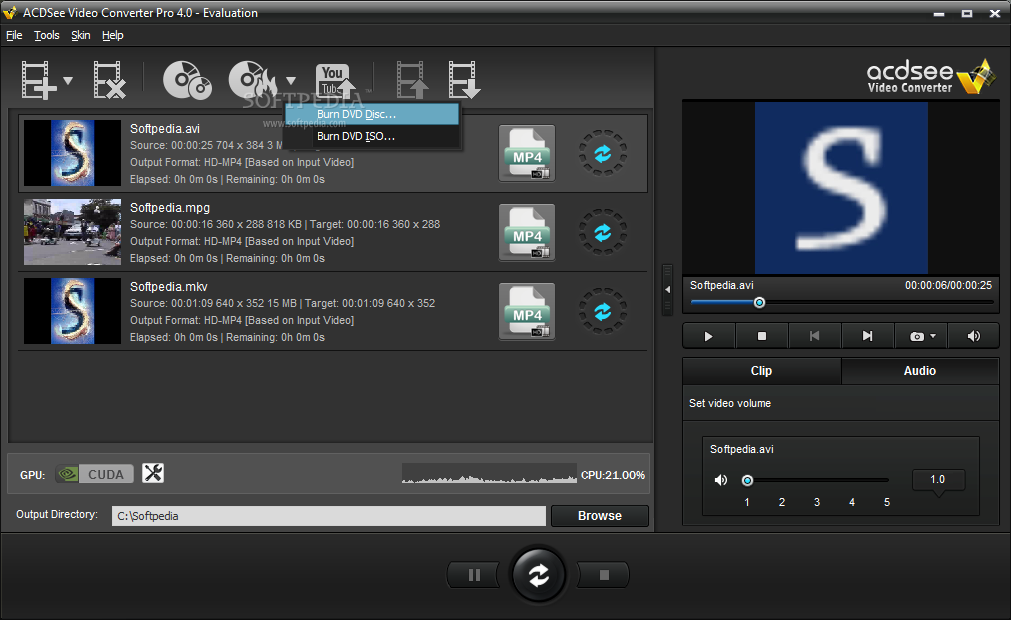Open GPU settings wrench icon
The image size is (1011, 620).
point(153,474)
